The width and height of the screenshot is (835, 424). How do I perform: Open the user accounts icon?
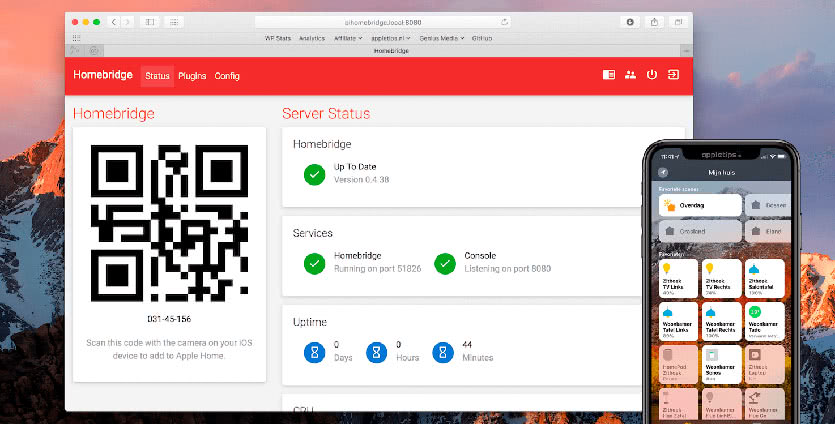(x=630, y=75)
